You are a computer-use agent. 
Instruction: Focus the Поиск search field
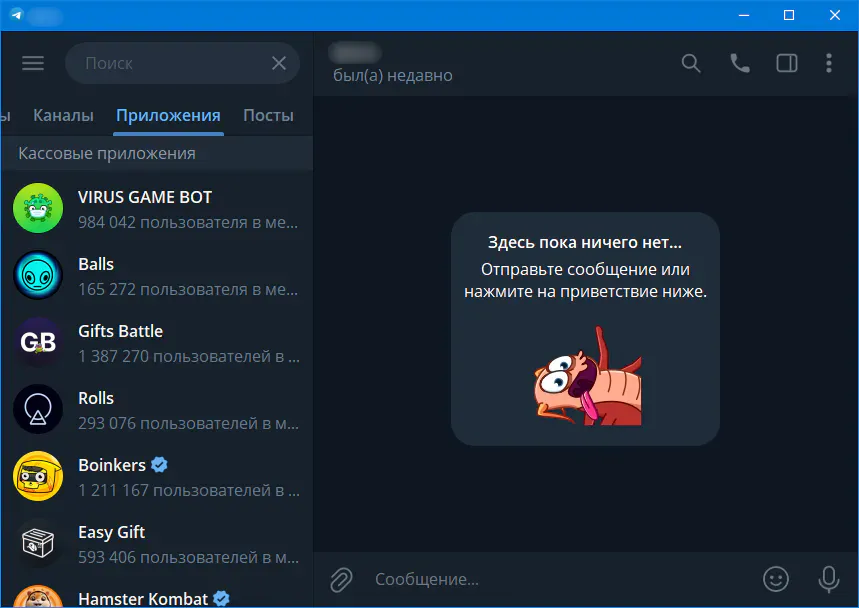tap(182, 63)
